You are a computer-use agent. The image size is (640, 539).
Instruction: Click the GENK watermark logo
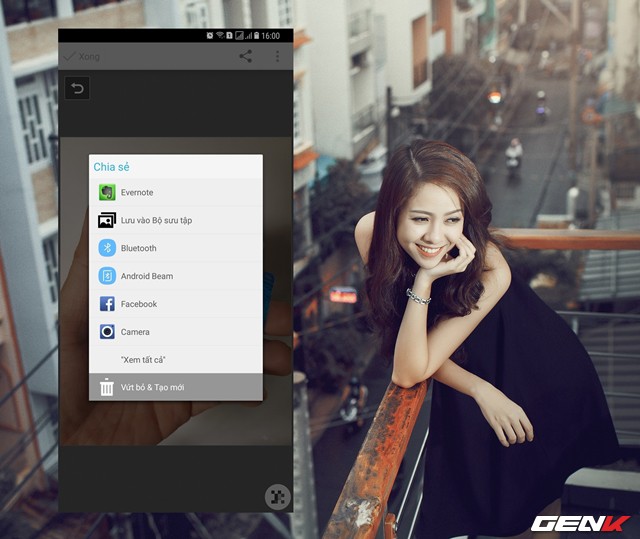coord(579,522)
